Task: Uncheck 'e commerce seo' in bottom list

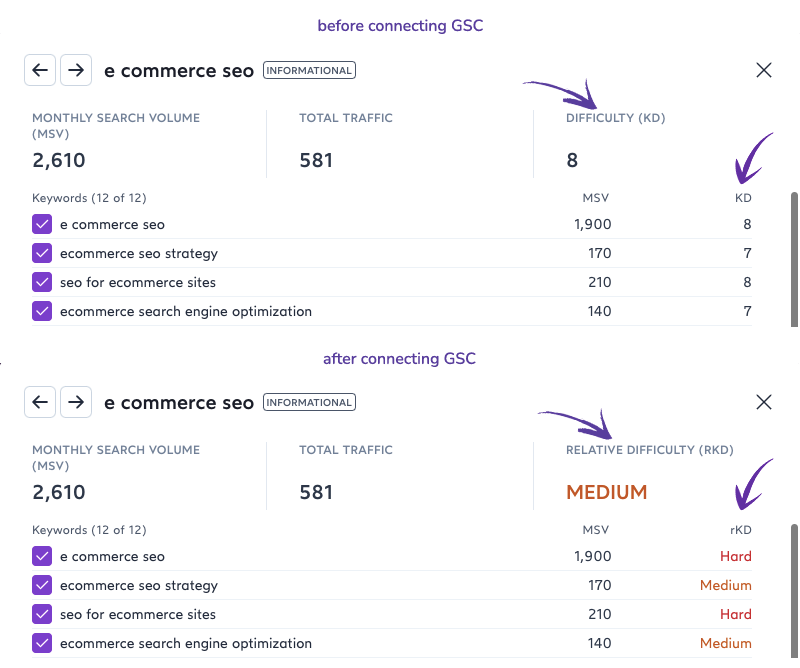Action: [42, 556]
